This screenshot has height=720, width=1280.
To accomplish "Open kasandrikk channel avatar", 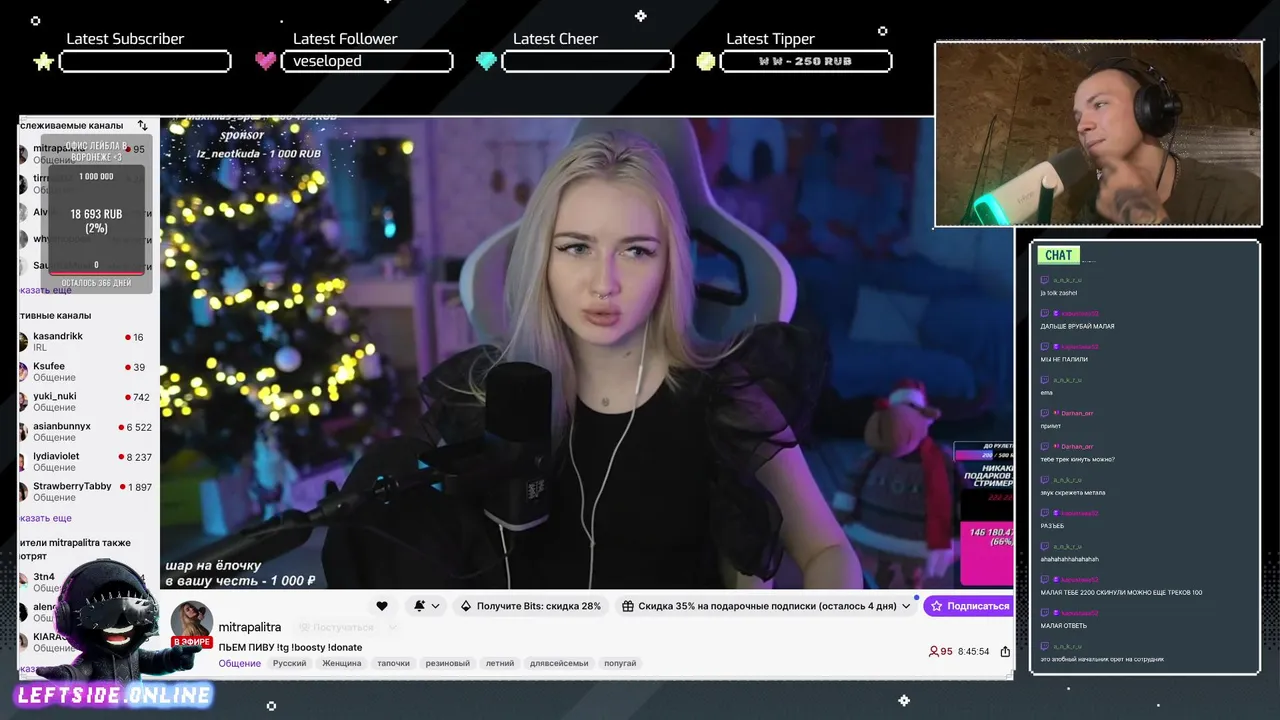I will point(24,342).
